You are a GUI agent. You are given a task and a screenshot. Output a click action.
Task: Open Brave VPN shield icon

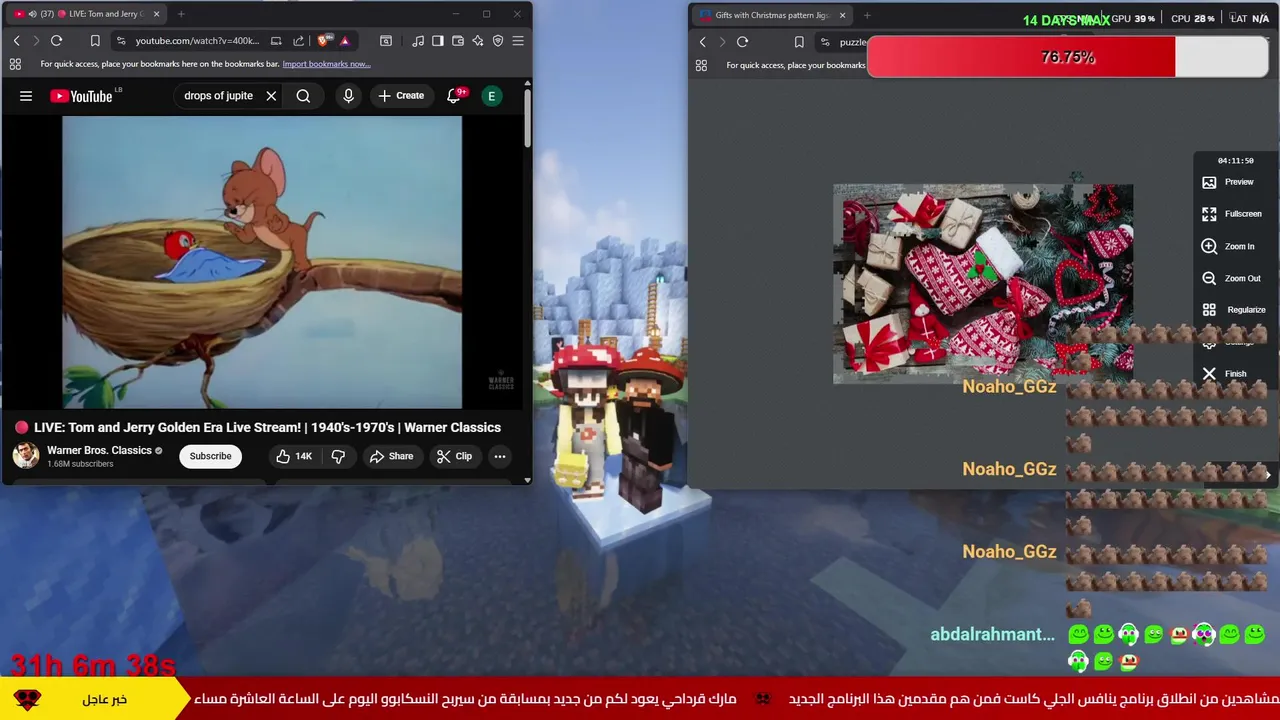click(x=498, y=41)
